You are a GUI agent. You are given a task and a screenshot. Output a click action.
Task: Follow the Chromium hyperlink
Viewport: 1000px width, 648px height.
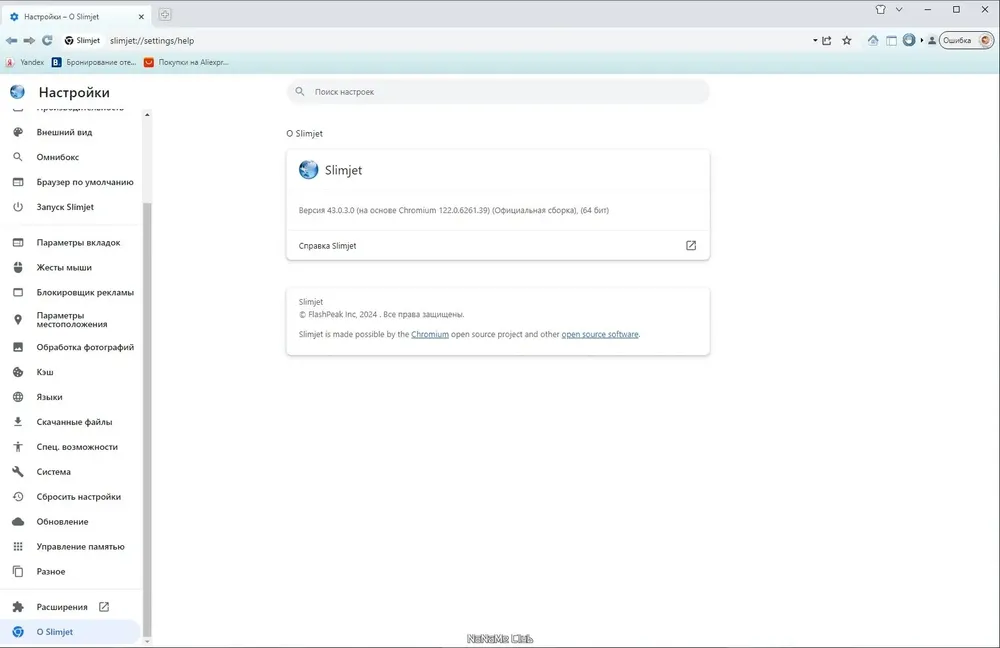point(430,334)
